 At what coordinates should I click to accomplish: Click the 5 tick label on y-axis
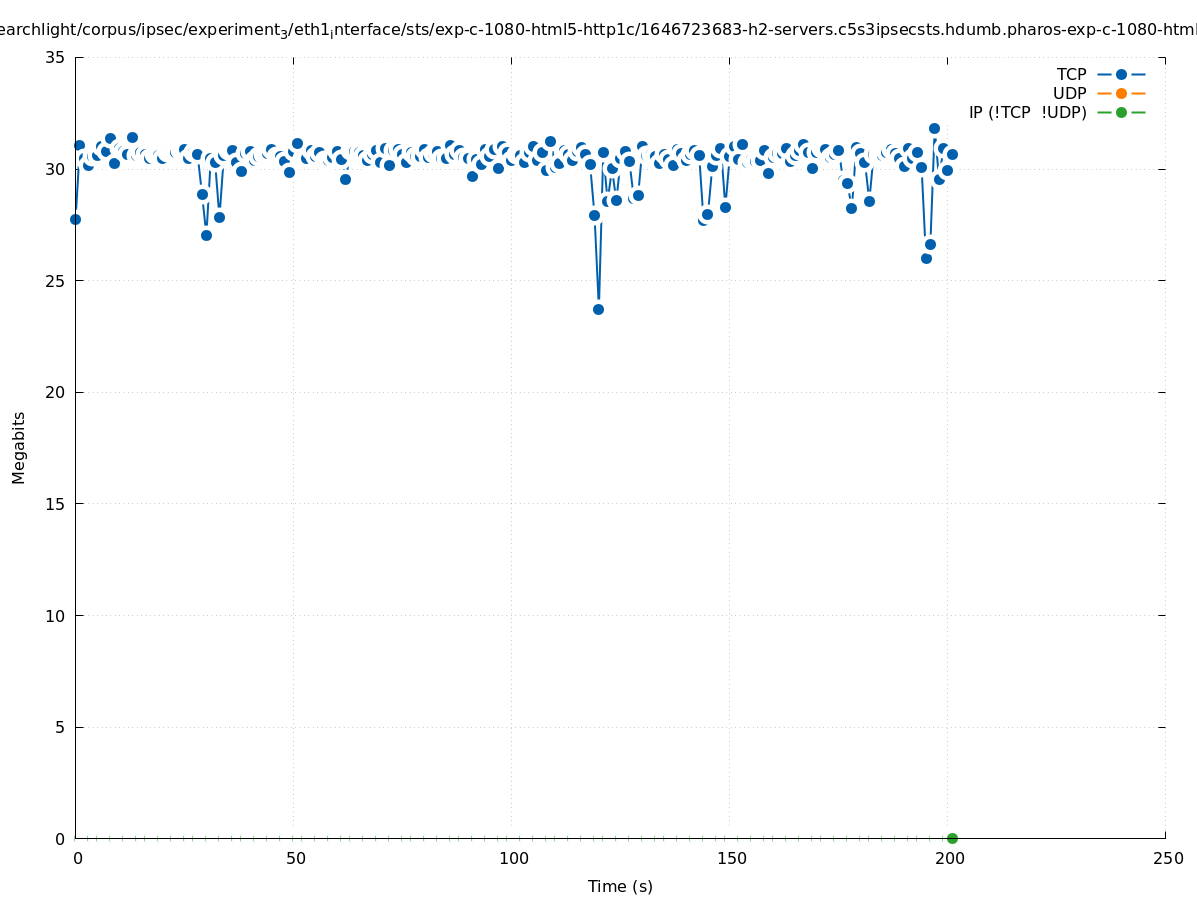click(x=60, y=727)
